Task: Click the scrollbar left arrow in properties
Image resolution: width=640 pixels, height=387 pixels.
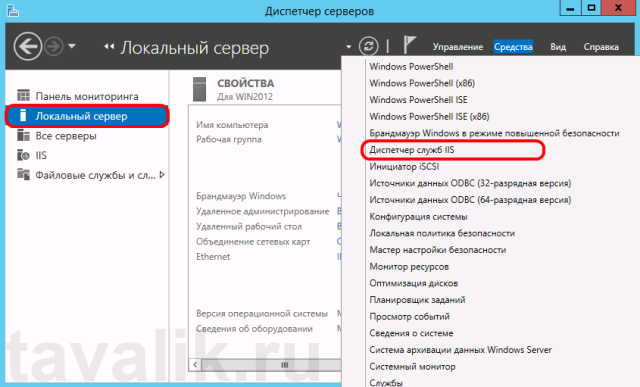Action: click(195, 365)
